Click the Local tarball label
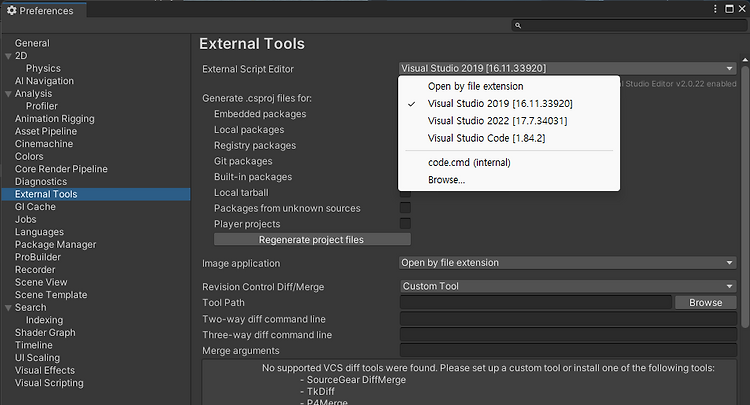 point(241,192)
